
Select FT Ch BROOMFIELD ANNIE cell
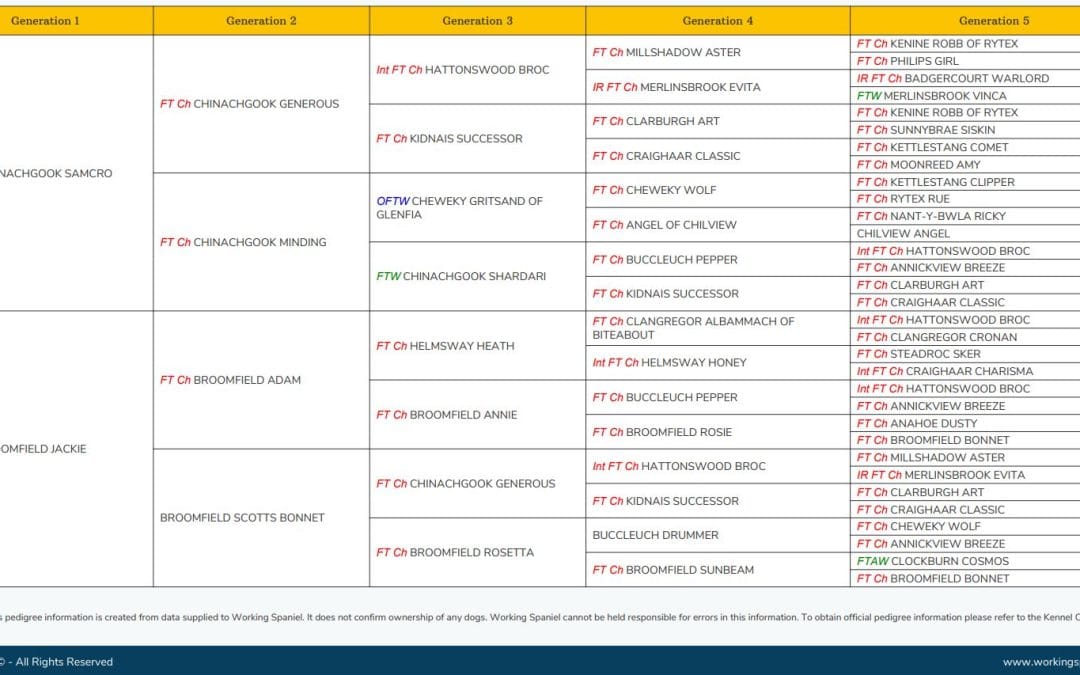pyautogui.click(x=446, y=415)
